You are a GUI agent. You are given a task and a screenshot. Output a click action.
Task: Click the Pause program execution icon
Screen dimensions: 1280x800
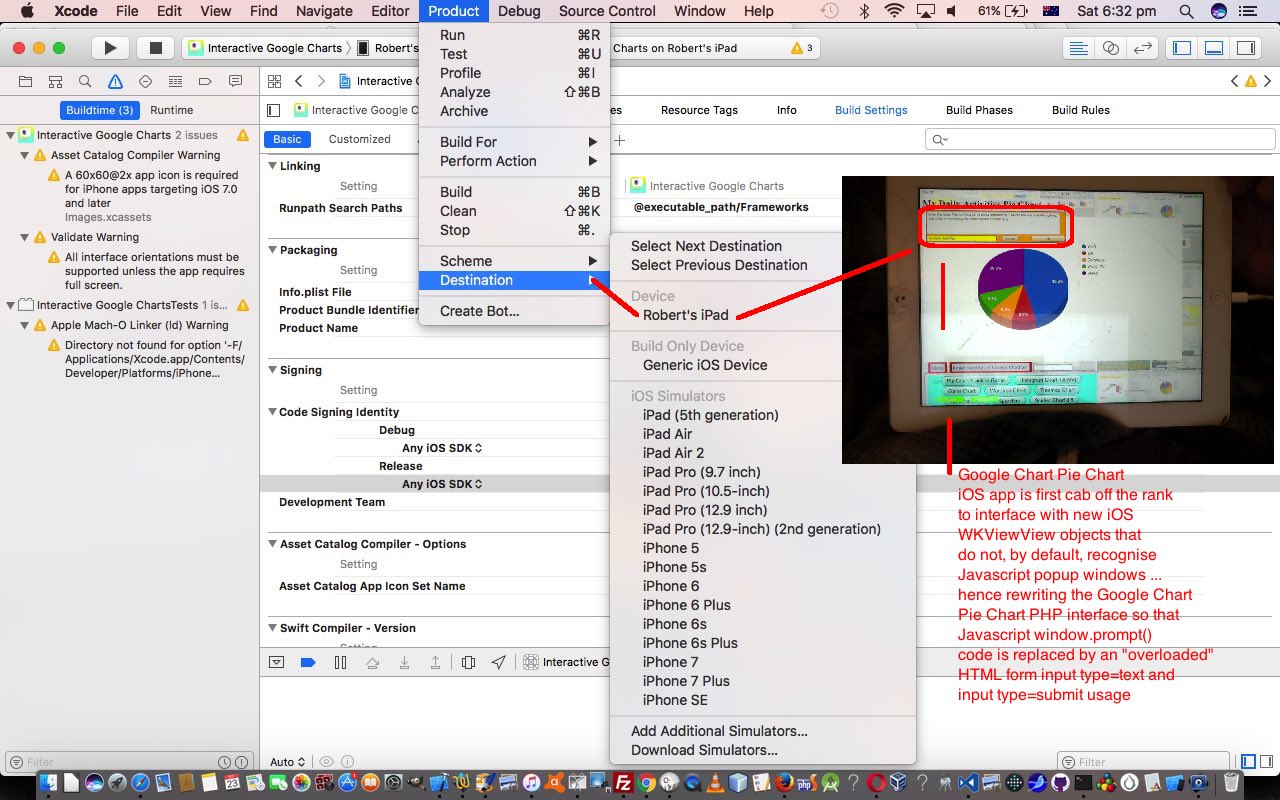(340, 662)
